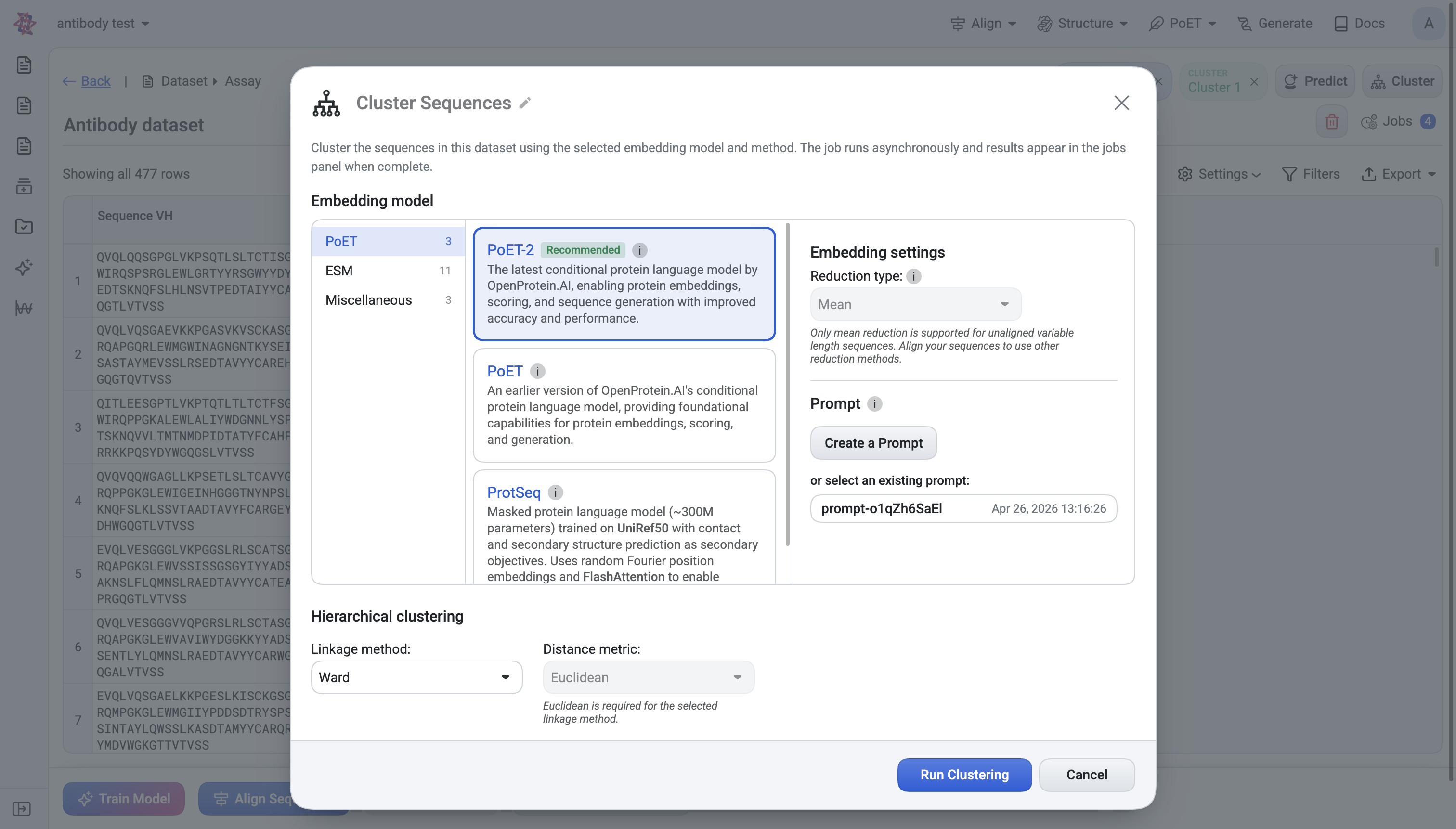Click the third document icon in left sidebar

(24, 146)
